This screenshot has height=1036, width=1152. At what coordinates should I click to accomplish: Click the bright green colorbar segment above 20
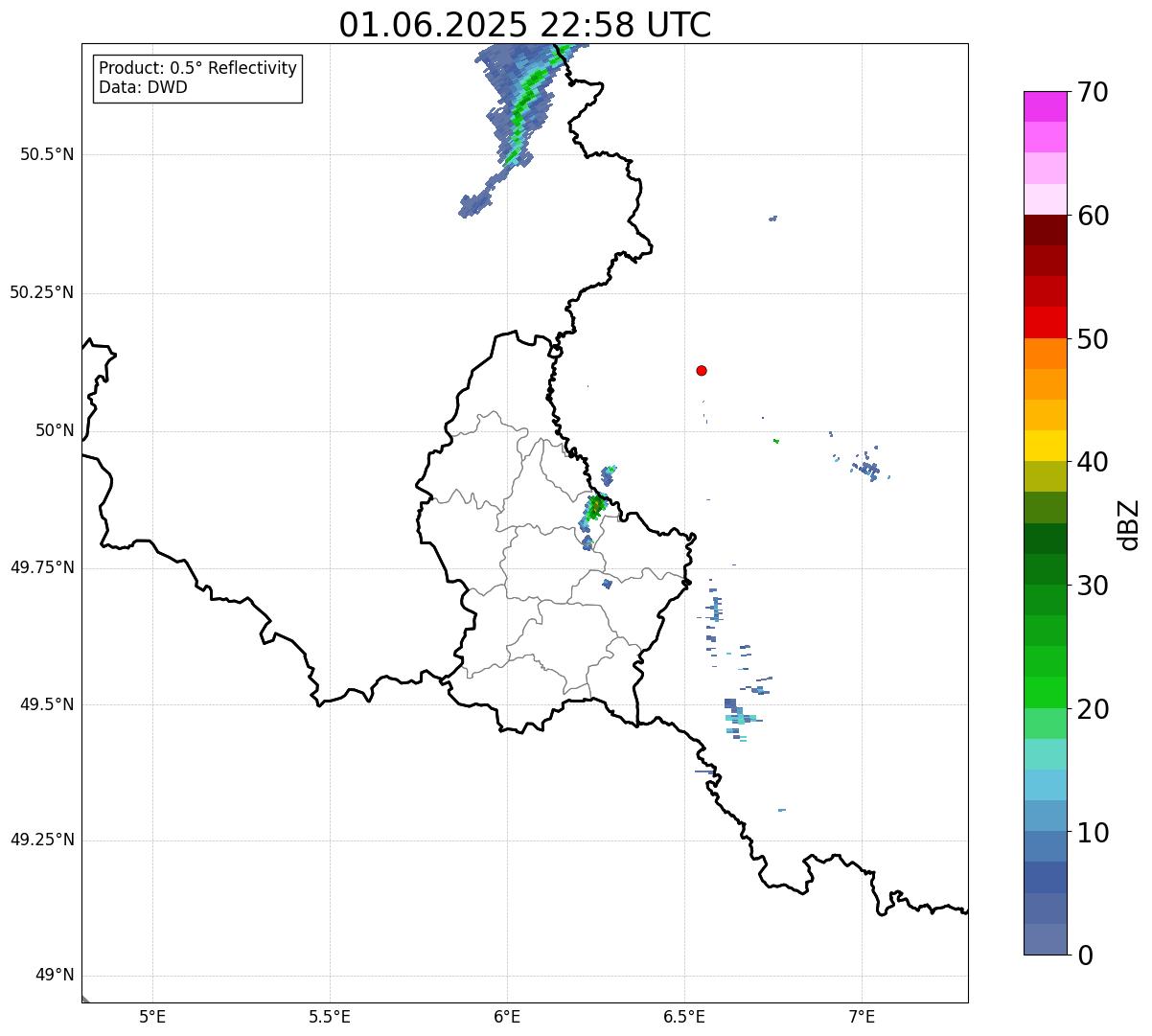pos(1046,693)
